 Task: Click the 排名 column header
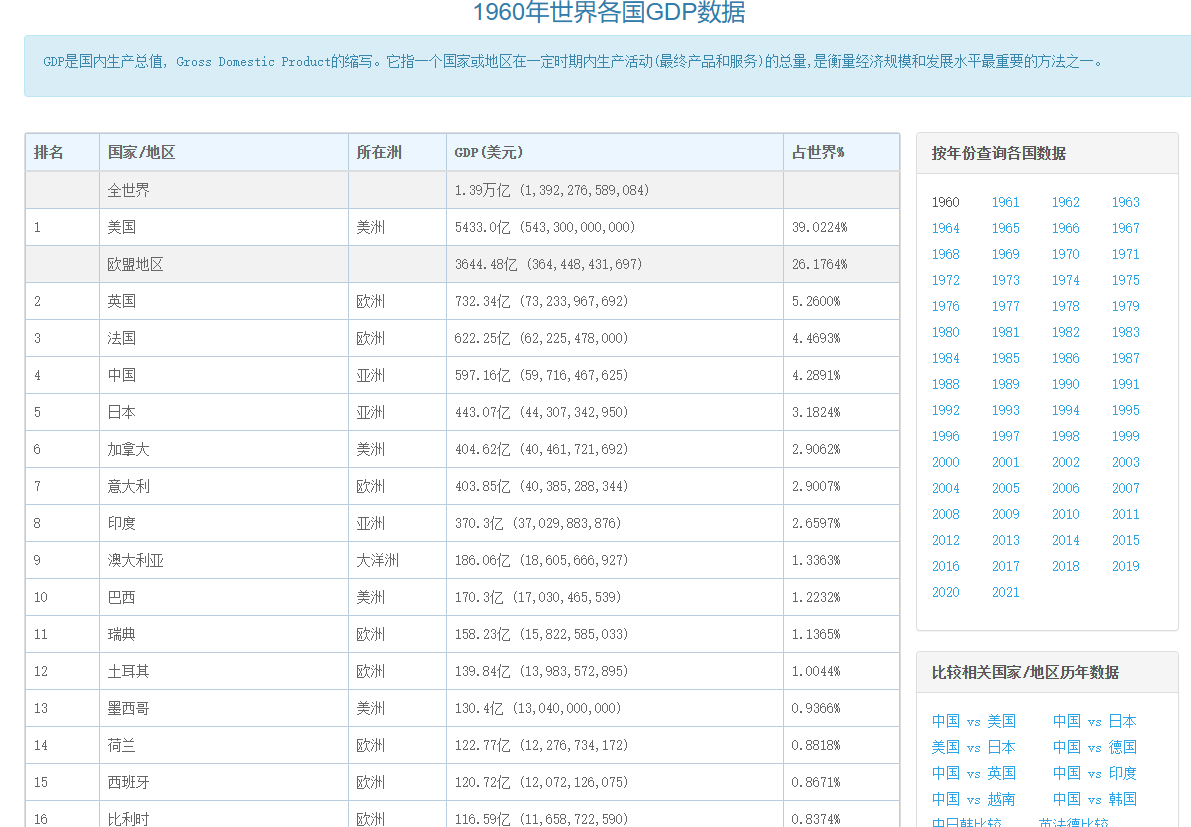coord(49,153)
